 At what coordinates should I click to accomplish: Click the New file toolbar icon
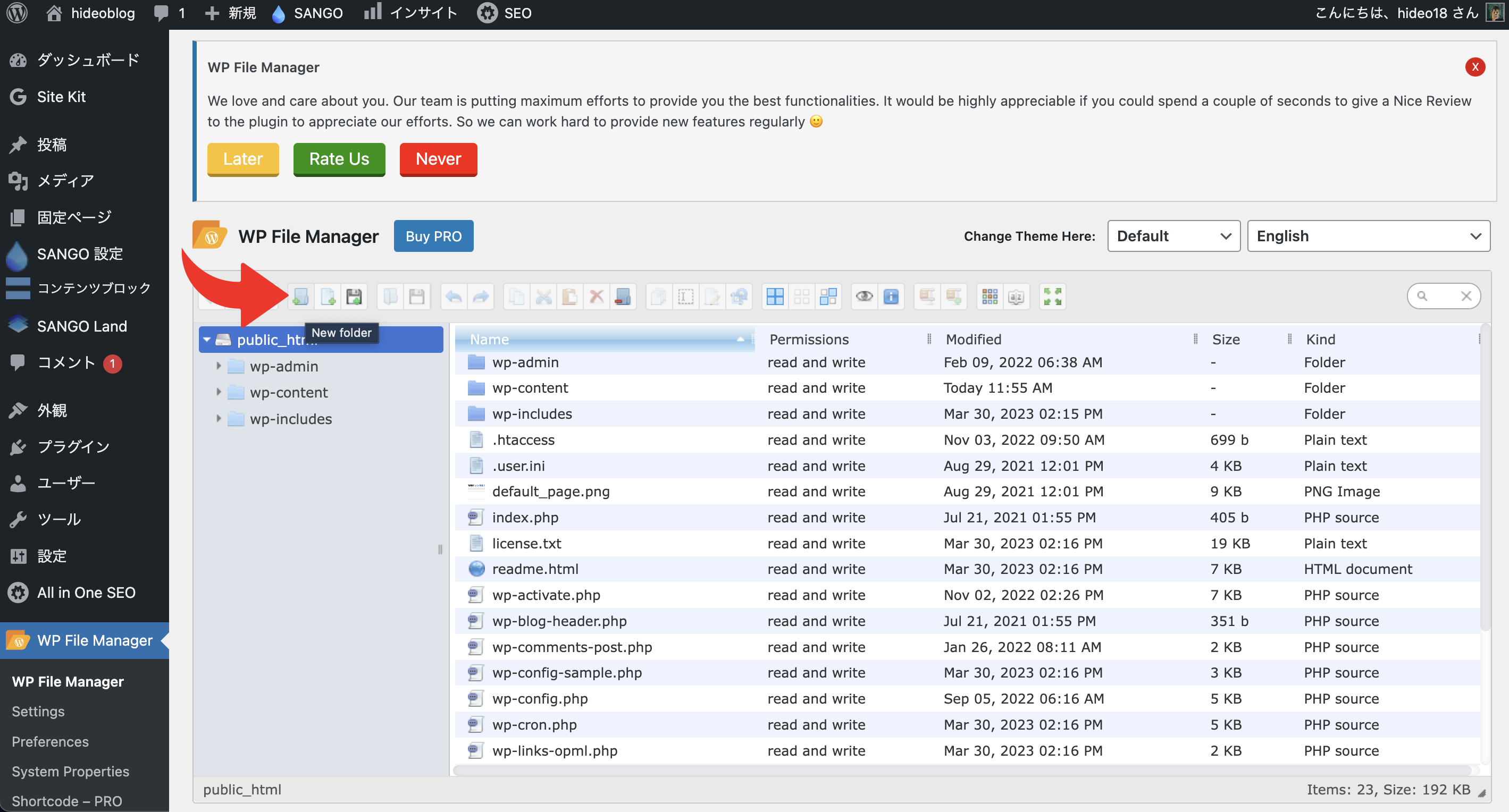(x=328, y=297)
